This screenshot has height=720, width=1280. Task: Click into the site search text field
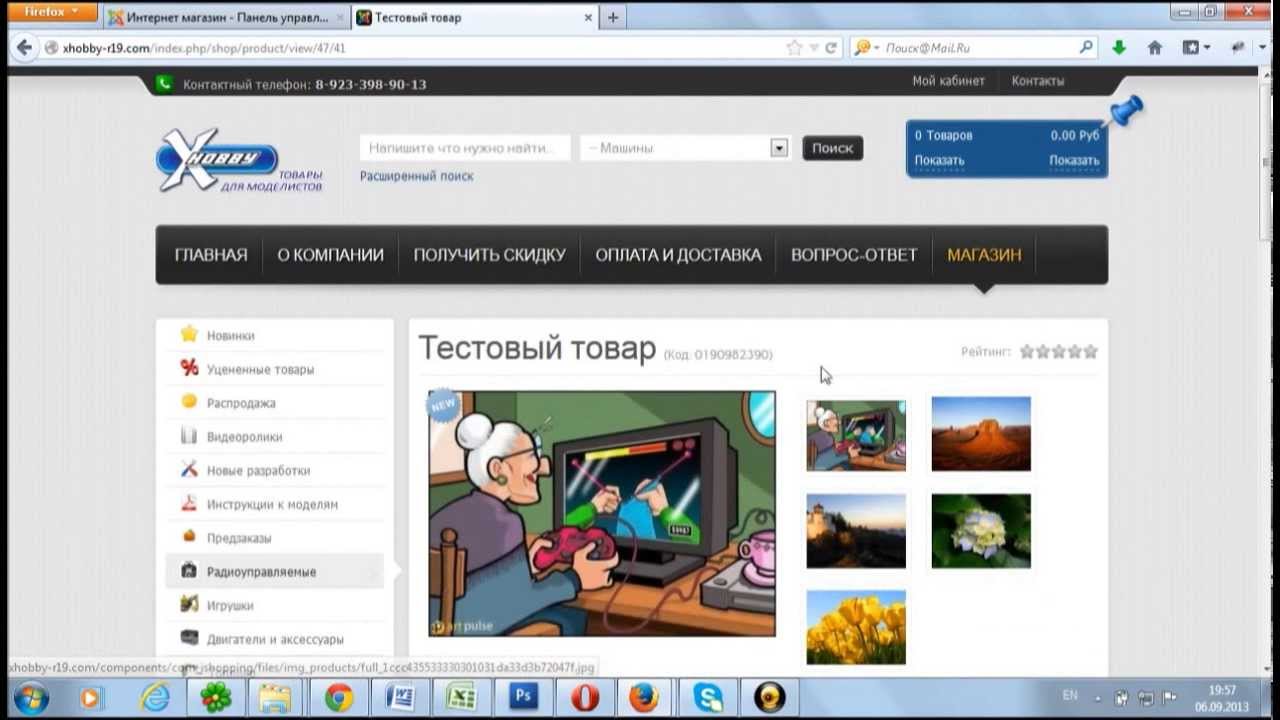click(465, 148)
